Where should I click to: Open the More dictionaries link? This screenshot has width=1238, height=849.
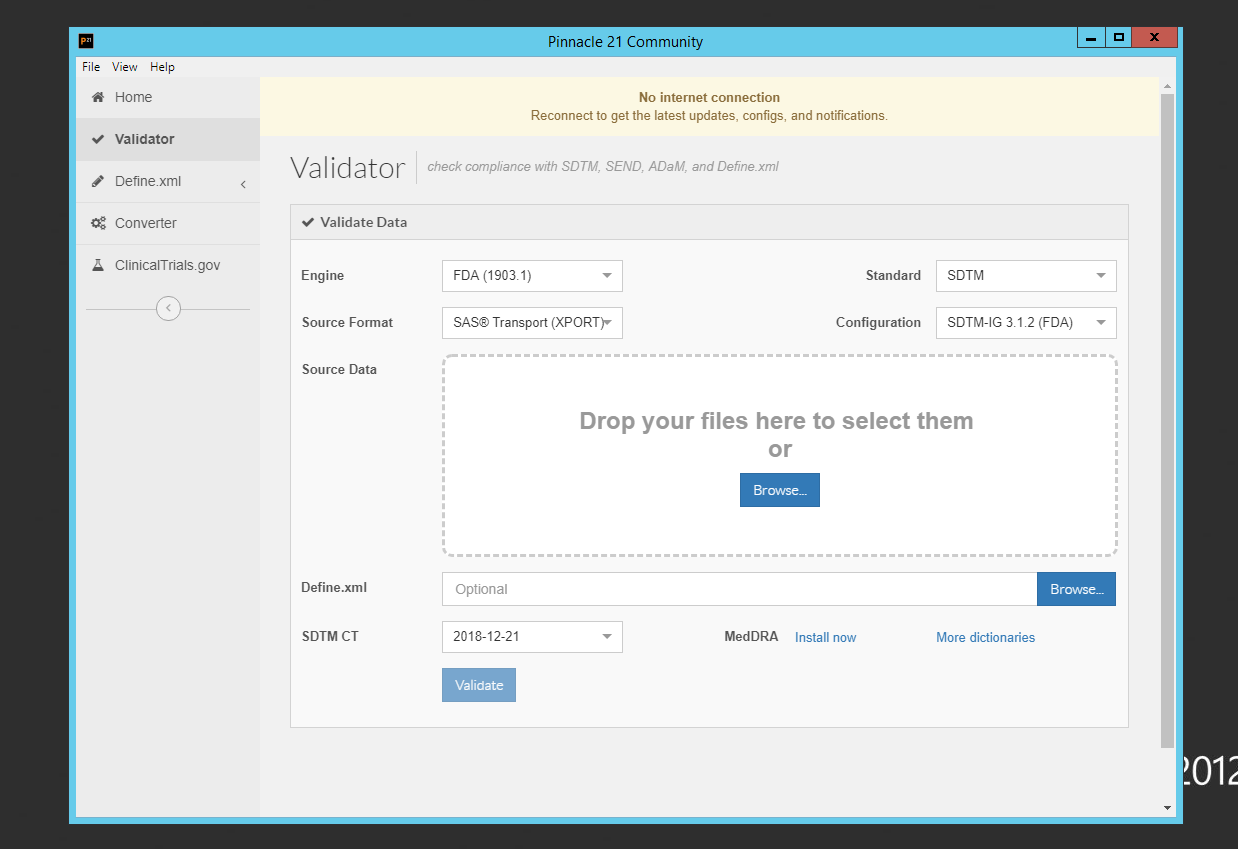point(985,637)
